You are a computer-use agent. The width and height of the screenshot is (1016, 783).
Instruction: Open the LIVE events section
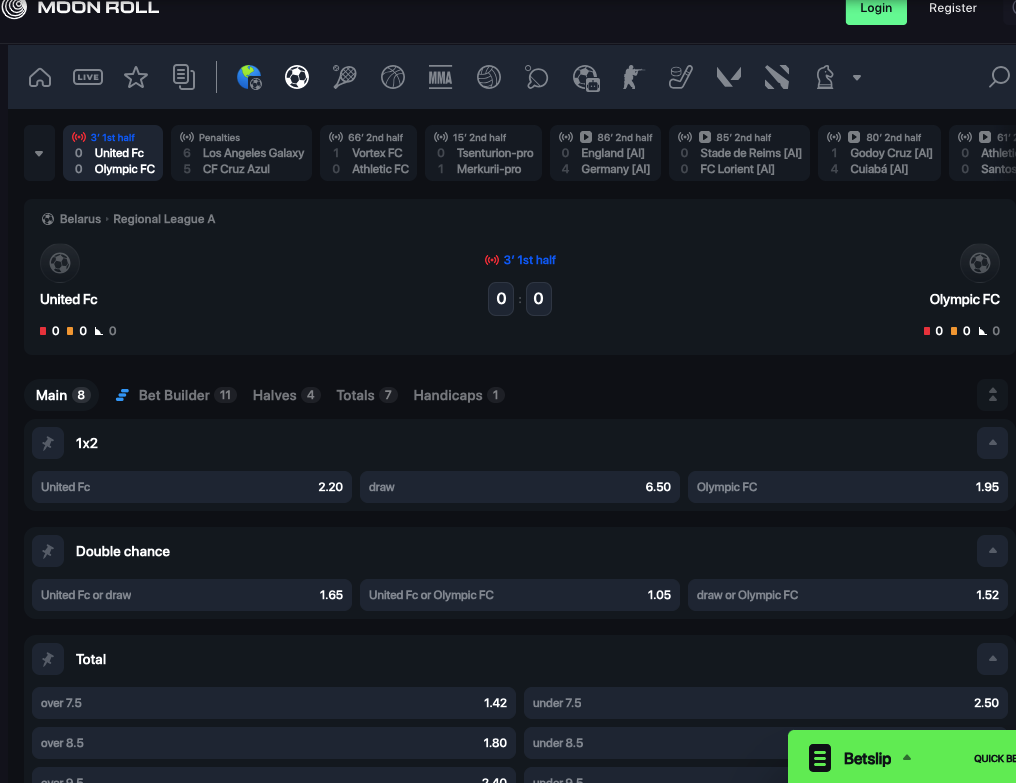88,77
